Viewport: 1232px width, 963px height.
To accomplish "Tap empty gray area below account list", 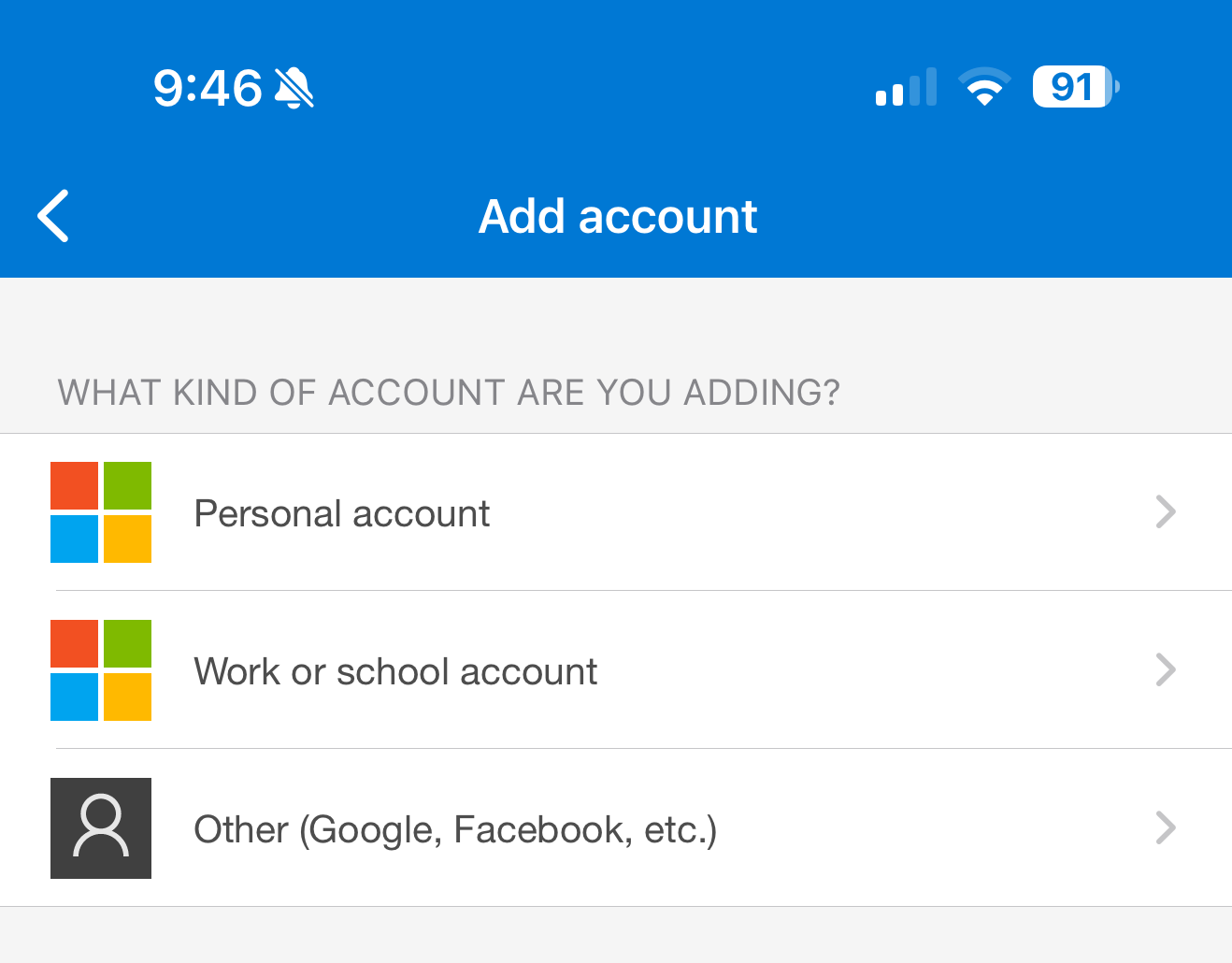I will (x=616, y=935).
